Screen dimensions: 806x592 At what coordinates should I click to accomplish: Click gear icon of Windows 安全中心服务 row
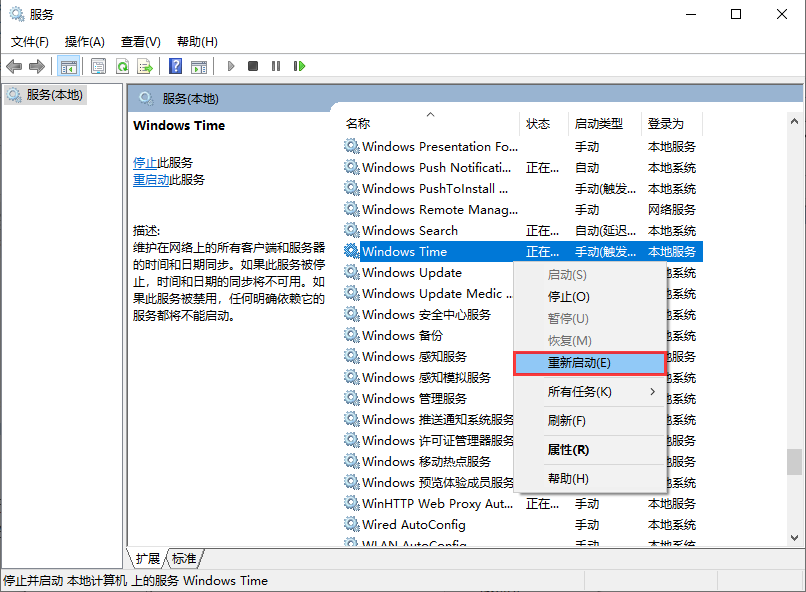tap(352, 314)
